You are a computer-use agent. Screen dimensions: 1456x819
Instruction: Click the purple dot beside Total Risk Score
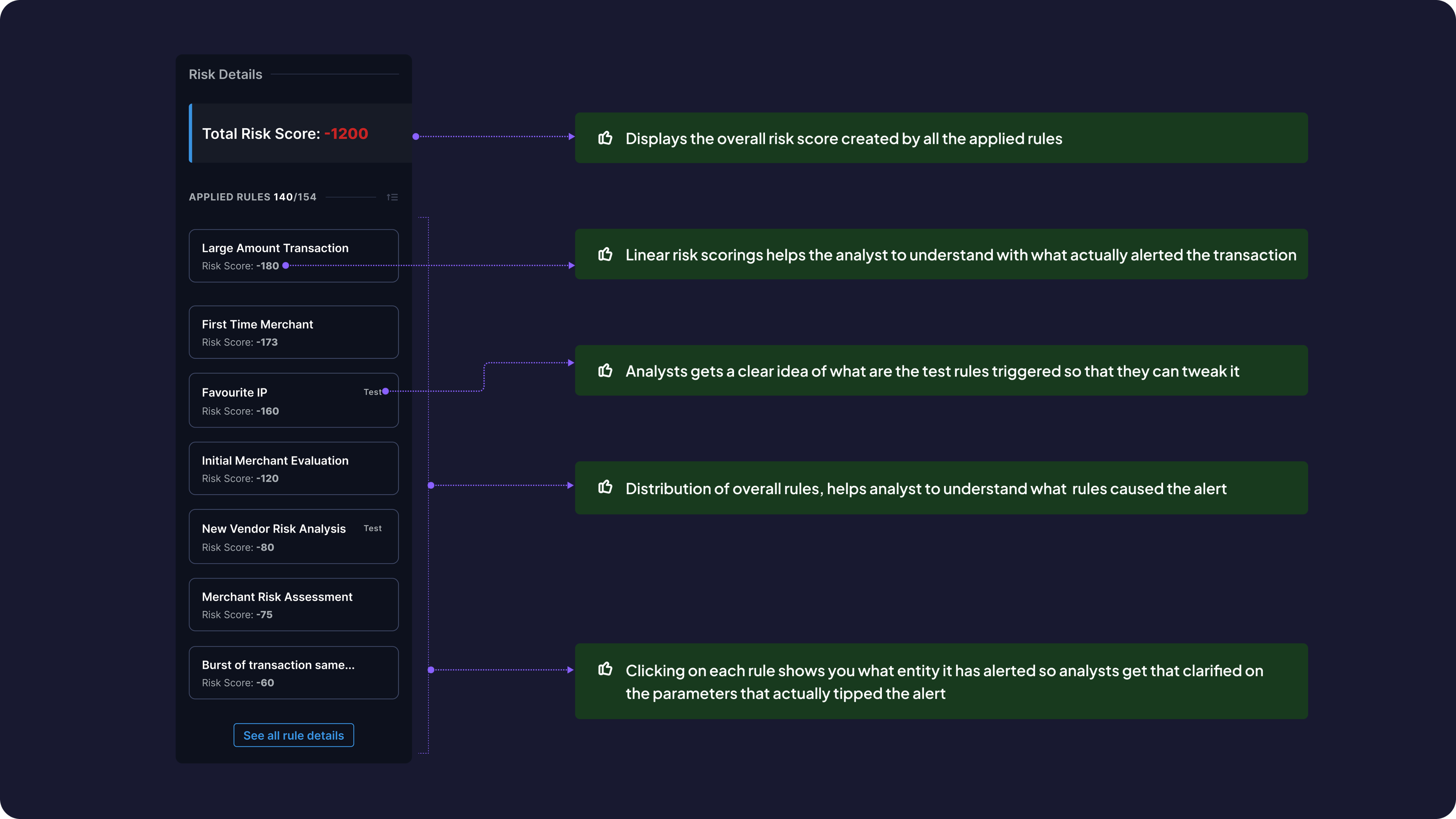[x=416, y=137]
